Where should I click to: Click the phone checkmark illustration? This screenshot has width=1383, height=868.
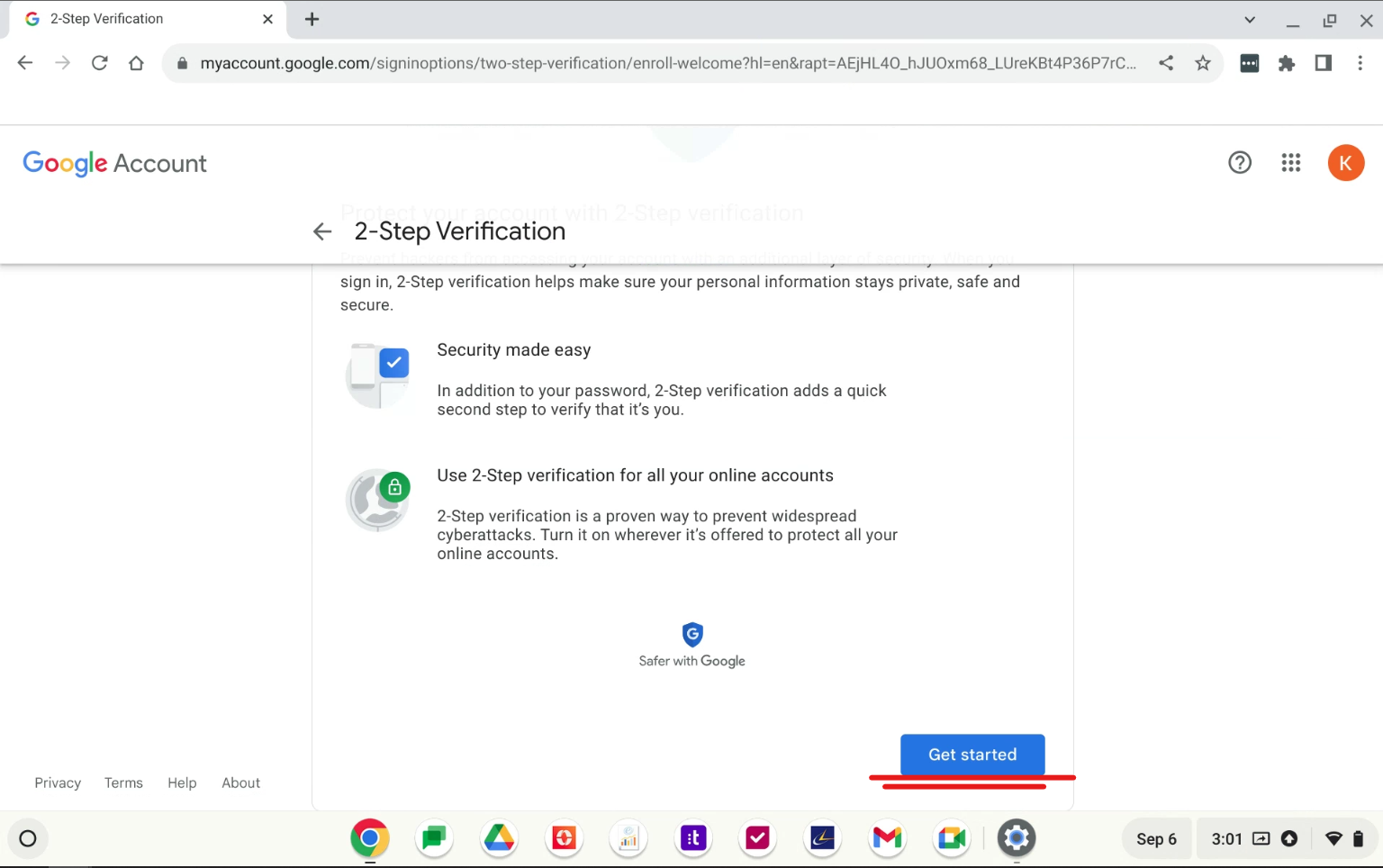(x=378, y=375)
